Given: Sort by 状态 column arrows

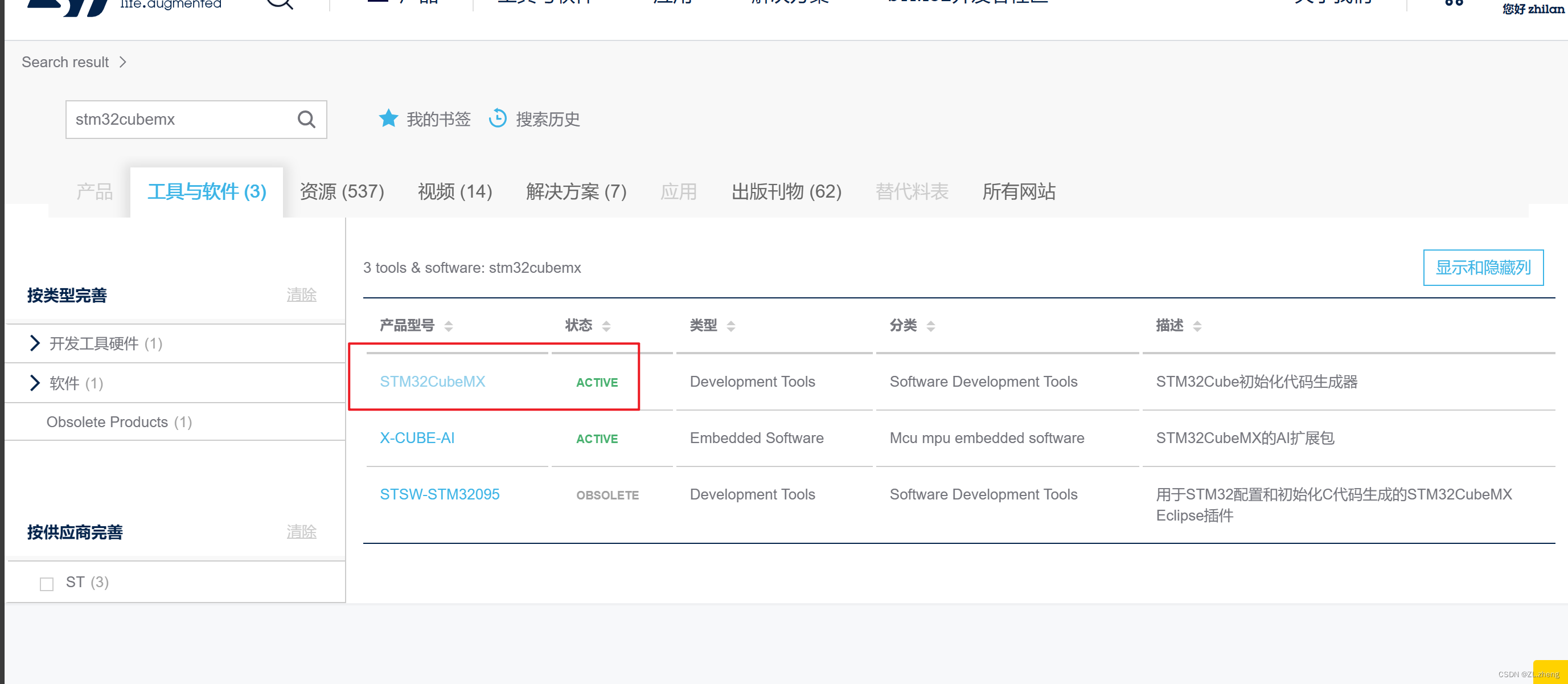Looking at the screenshot, I should click(606, 326).
